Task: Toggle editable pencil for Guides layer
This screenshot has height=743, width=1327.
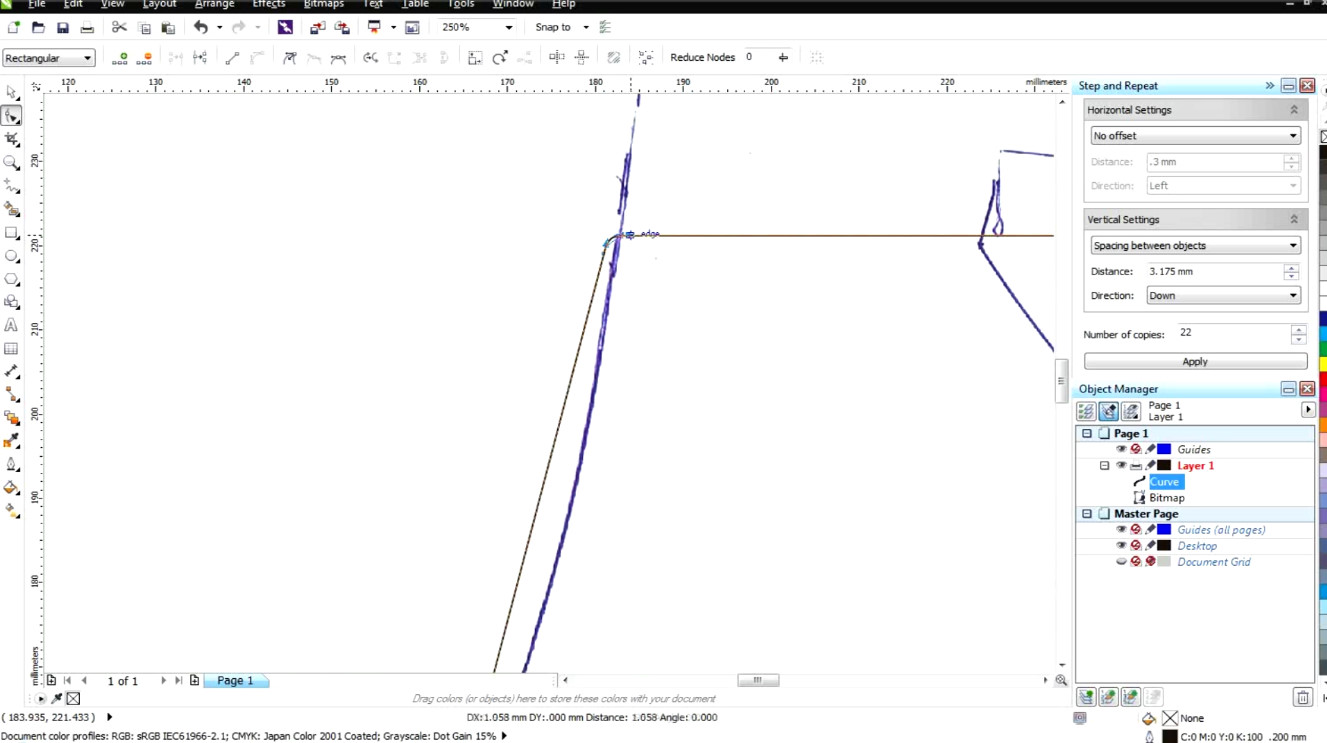Action: [x=1150, y=450]
